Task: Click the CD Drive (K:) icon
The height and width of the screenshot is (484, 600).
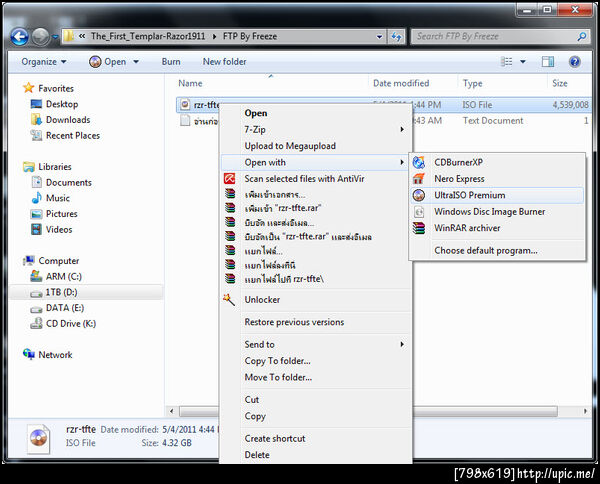Action: tap(36, 323)
